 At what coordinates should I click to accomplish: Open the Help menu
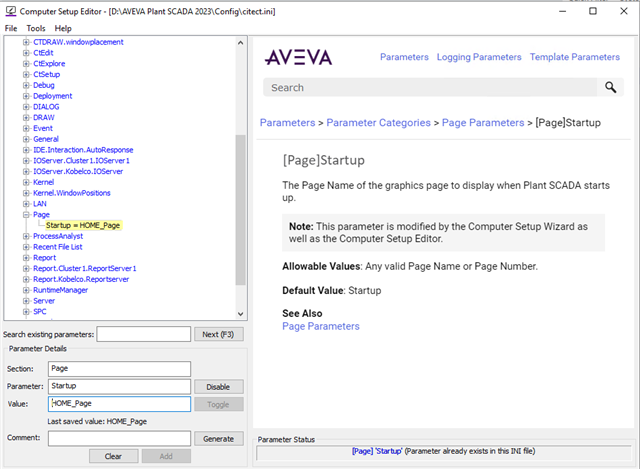[x=63, y=28]
